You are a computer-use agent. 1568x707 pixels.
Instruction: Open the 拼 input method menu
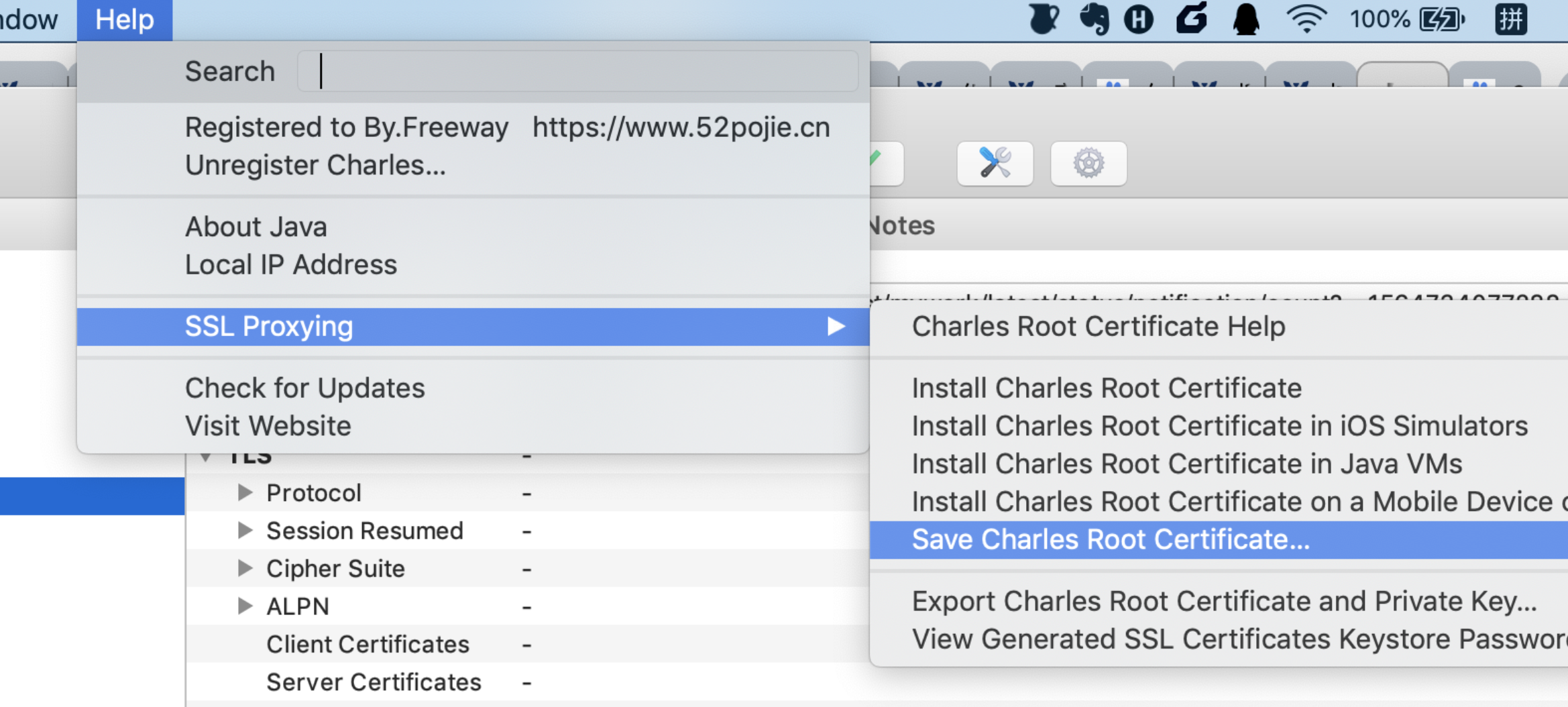pyautogui.click(x=1510, y=19)
